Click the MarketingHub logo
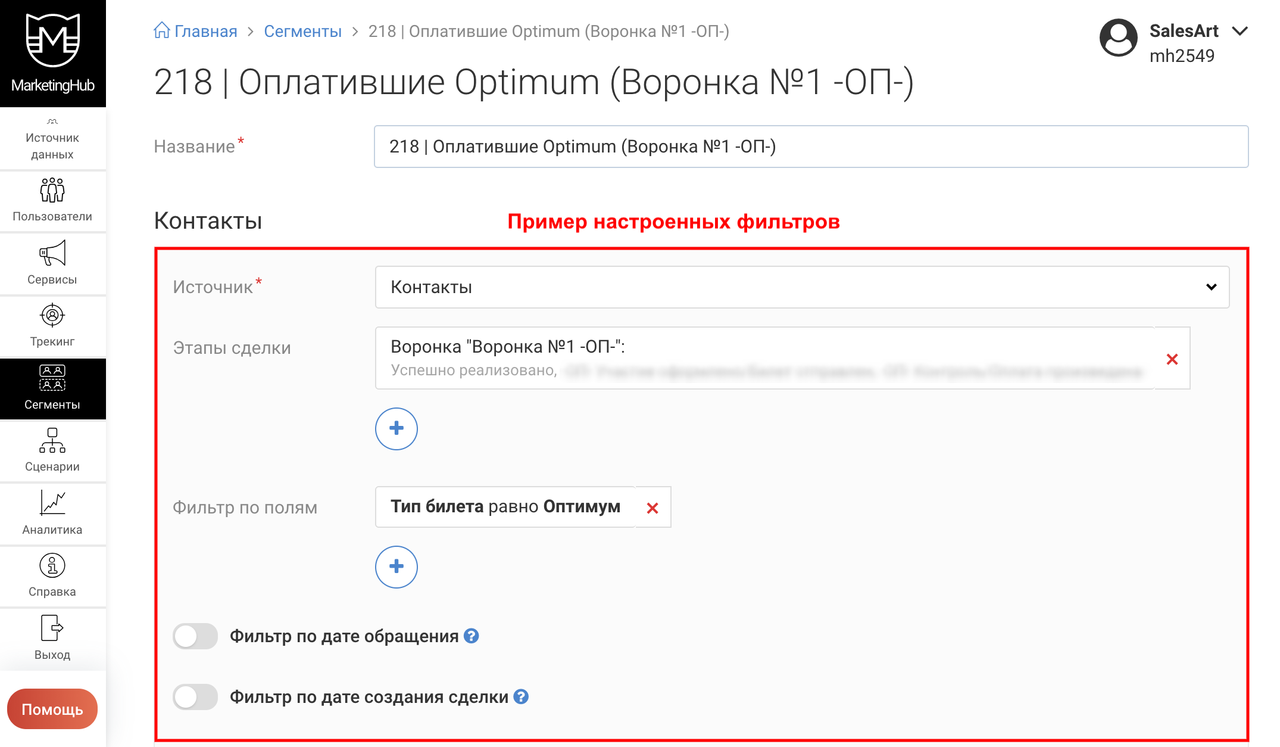Viewport: 1280px width, 747px height. coord(52,53)
